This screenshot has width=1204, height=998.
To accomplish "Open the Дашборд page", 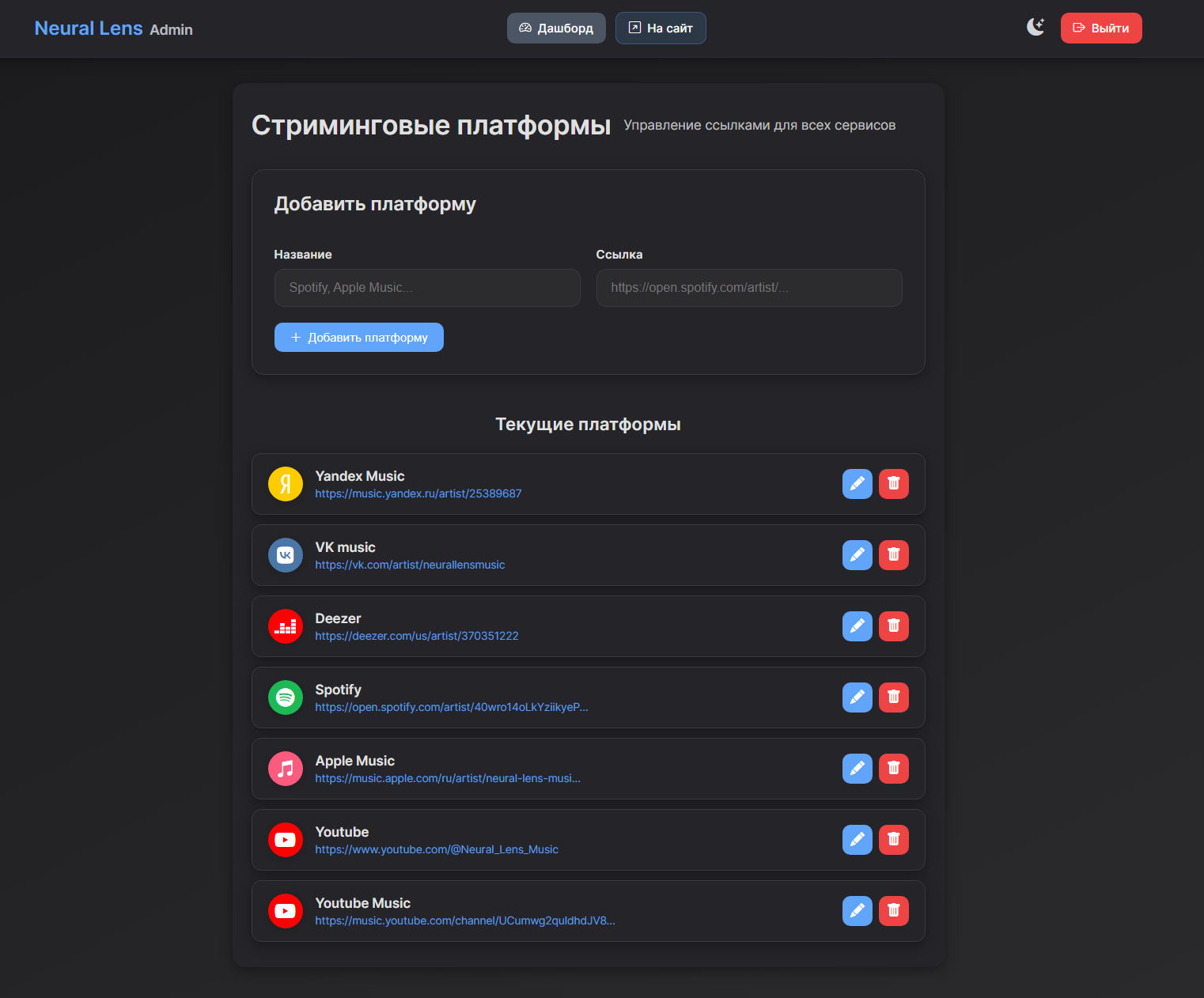I will (556, 28).
